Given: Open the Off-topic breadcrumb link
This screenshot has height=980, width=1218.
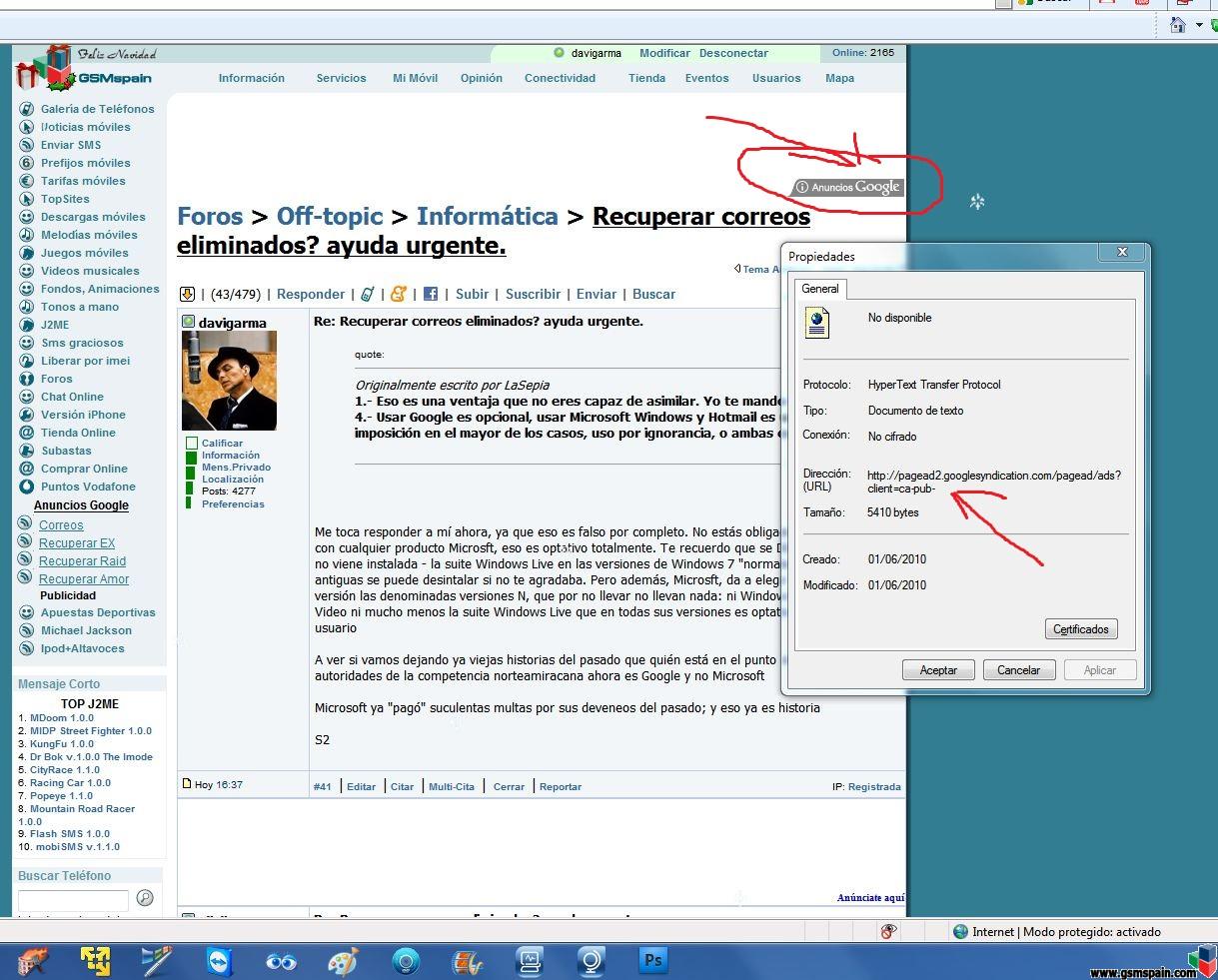Looking at the screenshot, I should [330, 216].
